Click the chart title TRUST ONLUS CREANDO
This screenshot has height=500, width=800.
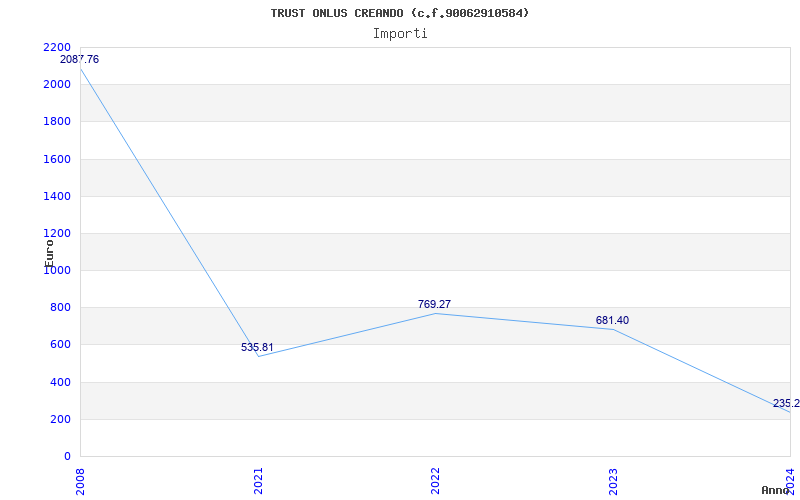[399, 13]
